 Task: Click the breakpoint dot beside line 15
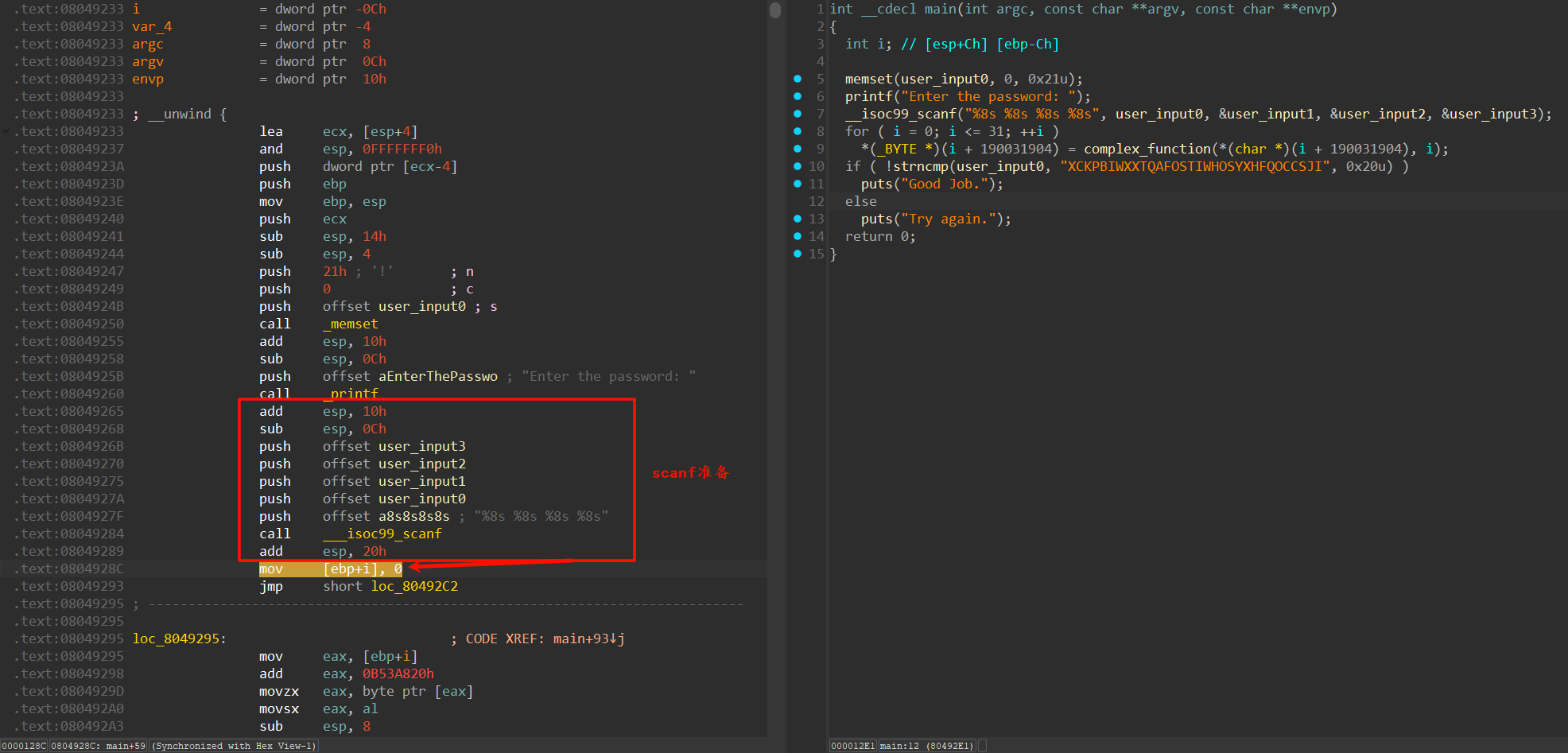798,254
